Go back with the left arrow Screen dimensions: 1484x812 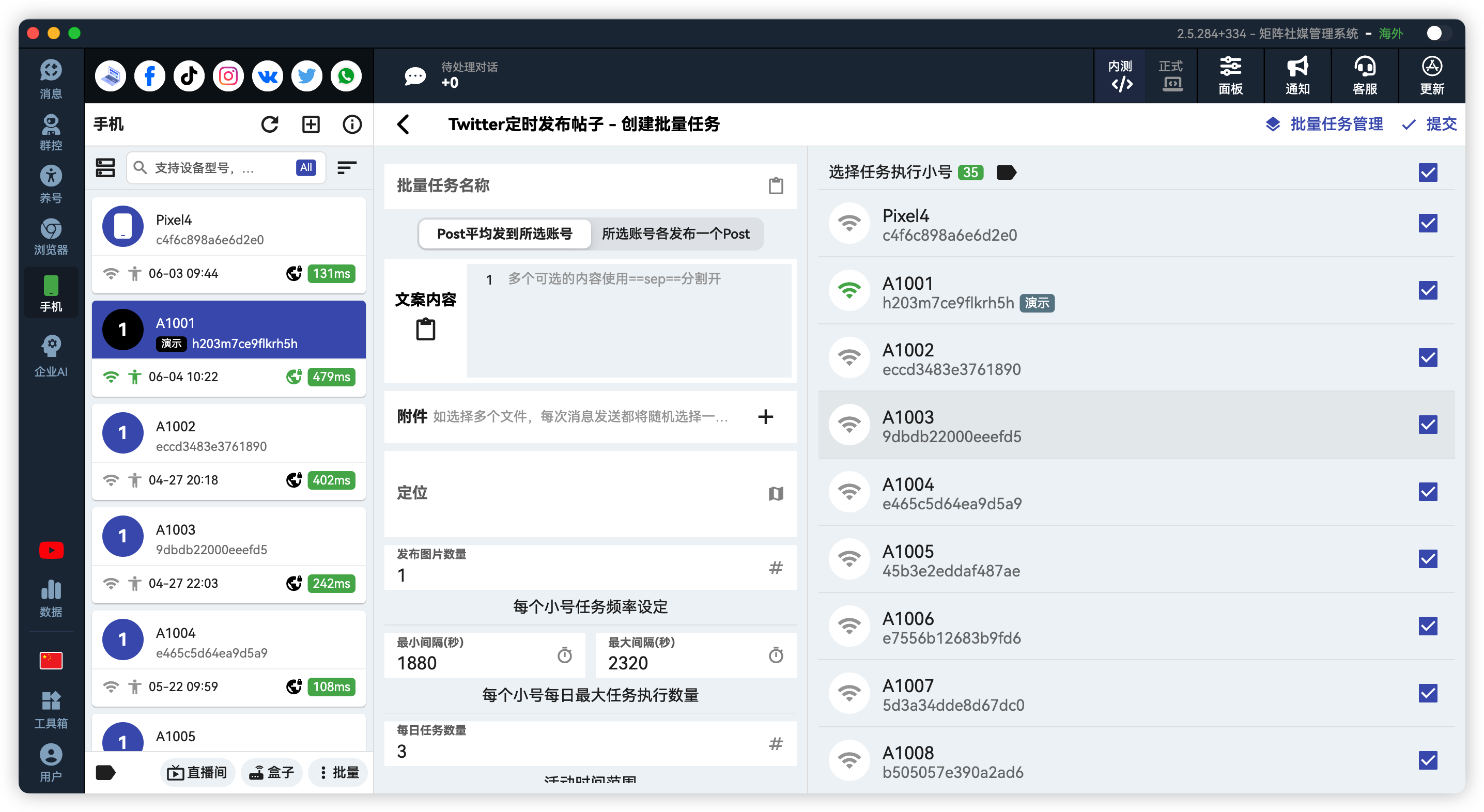(x=403, y=124)
